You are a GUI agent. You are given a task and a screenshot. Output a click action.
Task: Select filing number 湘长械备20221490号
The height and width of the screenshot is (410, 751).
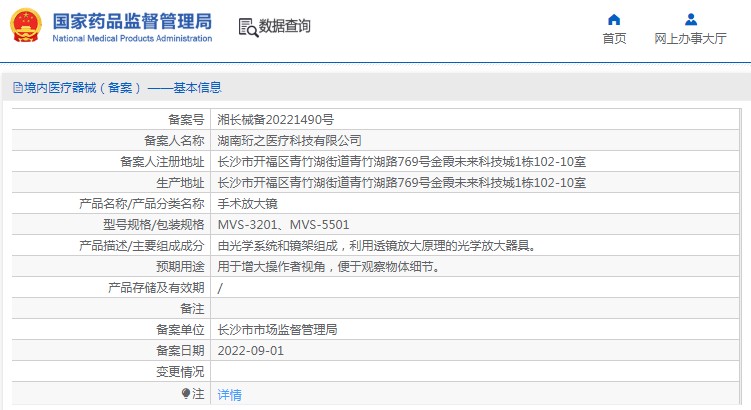(x=275, y=120)
